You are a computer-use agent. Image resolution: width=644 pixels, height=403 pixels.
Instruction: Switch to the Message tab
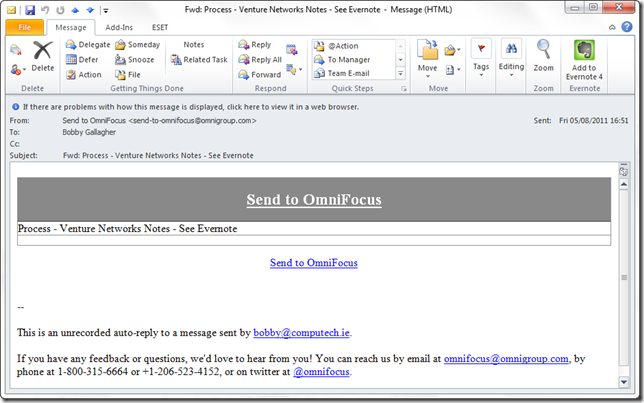point(71,28)
